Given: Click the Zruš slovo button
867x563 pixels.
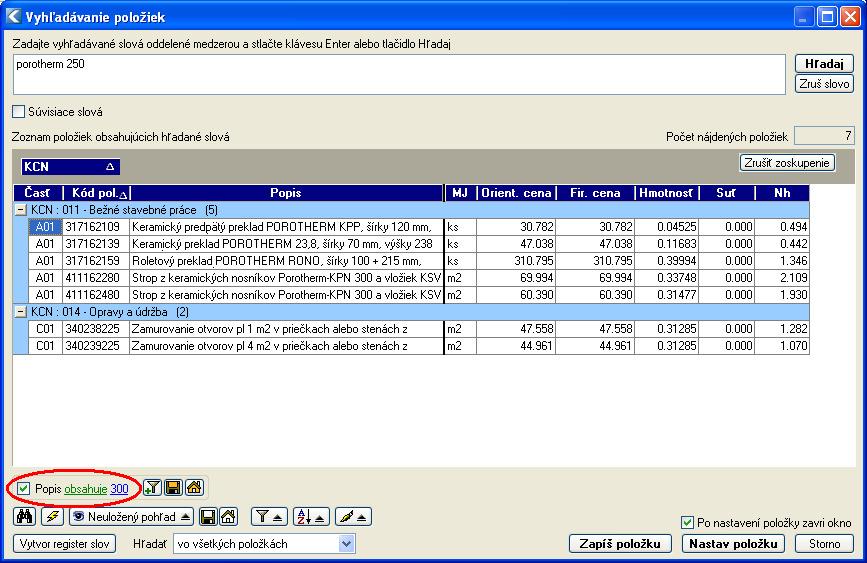Looking at the screenshot, I should [x=824, y=84].
